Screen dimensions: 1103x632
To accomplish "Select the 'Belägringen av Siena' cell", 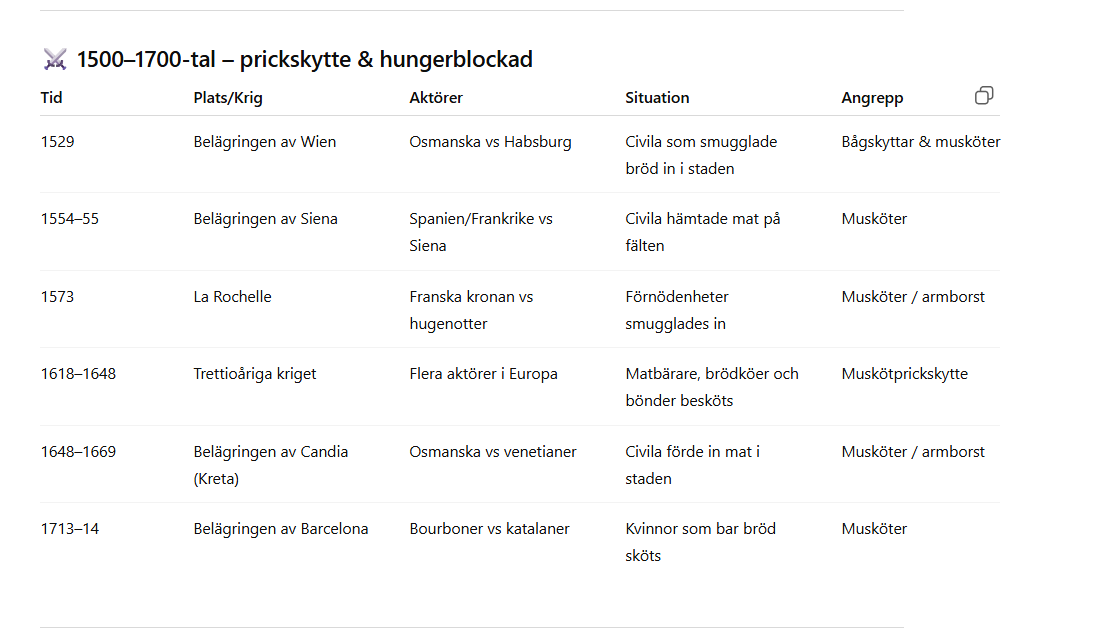I will pos(265,219).
